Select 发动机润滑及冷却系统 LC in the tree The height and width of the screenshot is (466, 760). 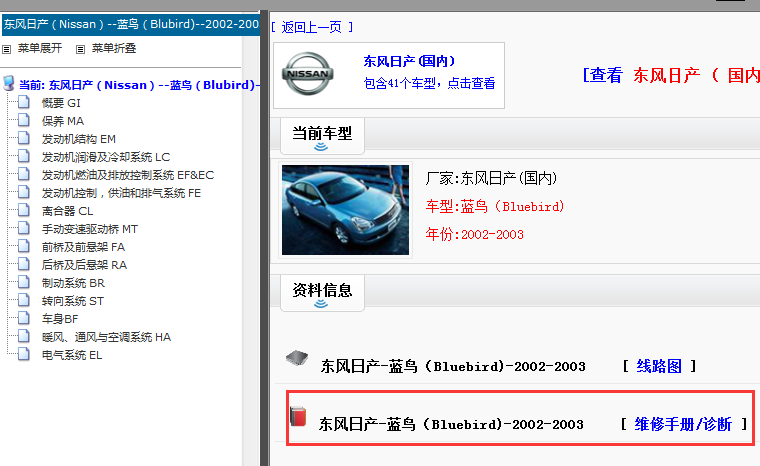click(x=106, y=157)
